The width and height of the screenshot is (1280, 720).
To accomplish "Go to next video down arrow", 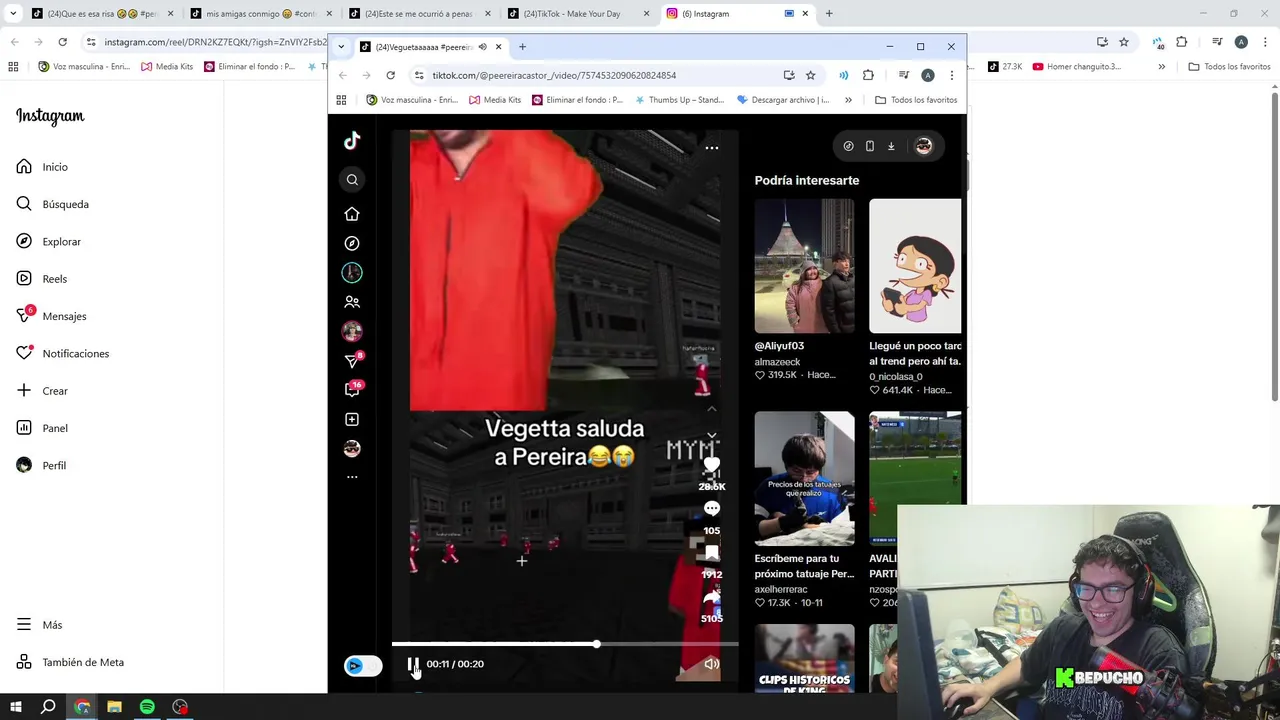I will point(712,437).
